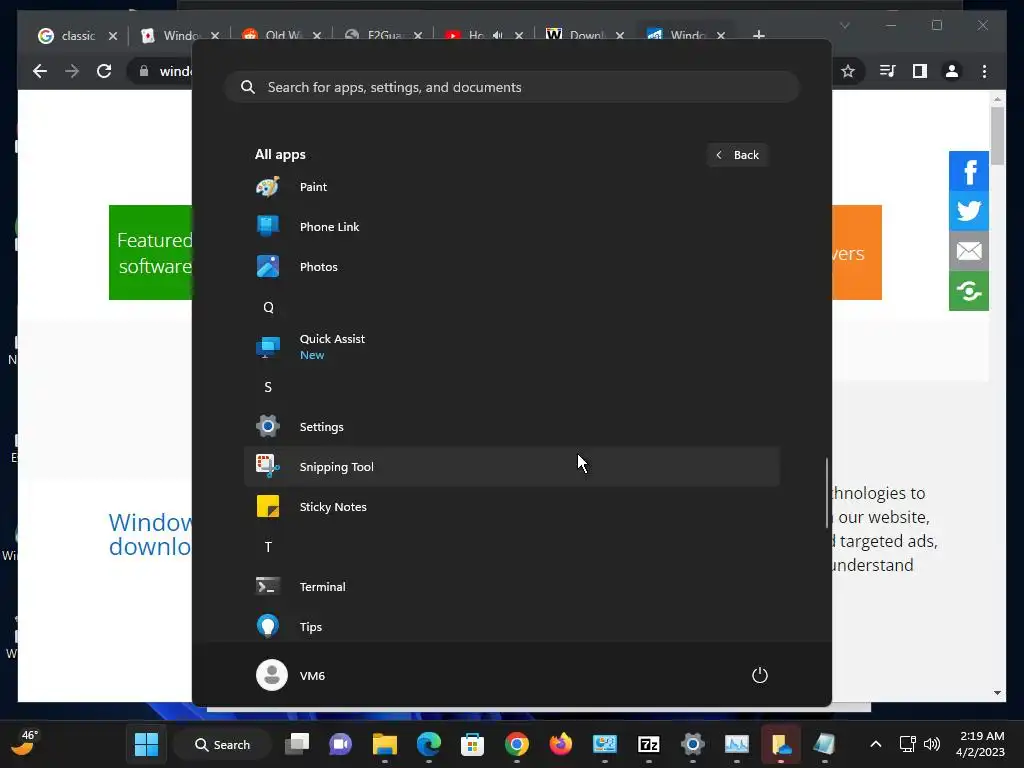
Task: Open Task View on taskbar
Action: pyautogui.click(x=297, y=744)
